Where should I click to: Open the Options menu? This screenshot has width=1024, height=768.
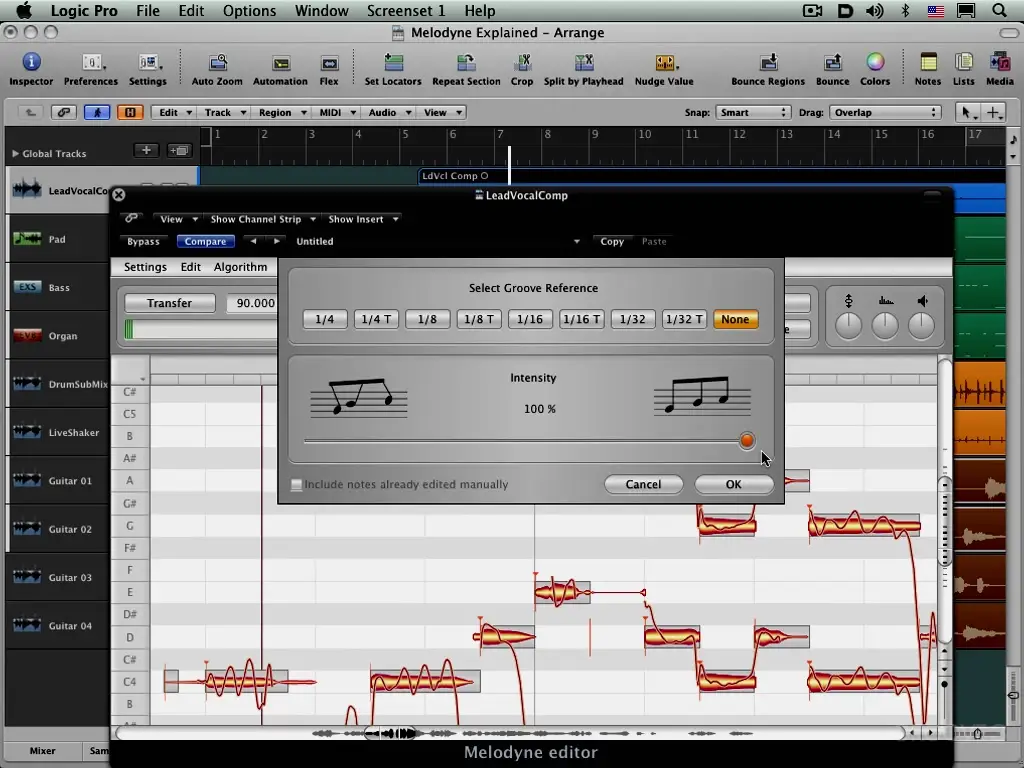pyautogui.click(x=249, y=10)
